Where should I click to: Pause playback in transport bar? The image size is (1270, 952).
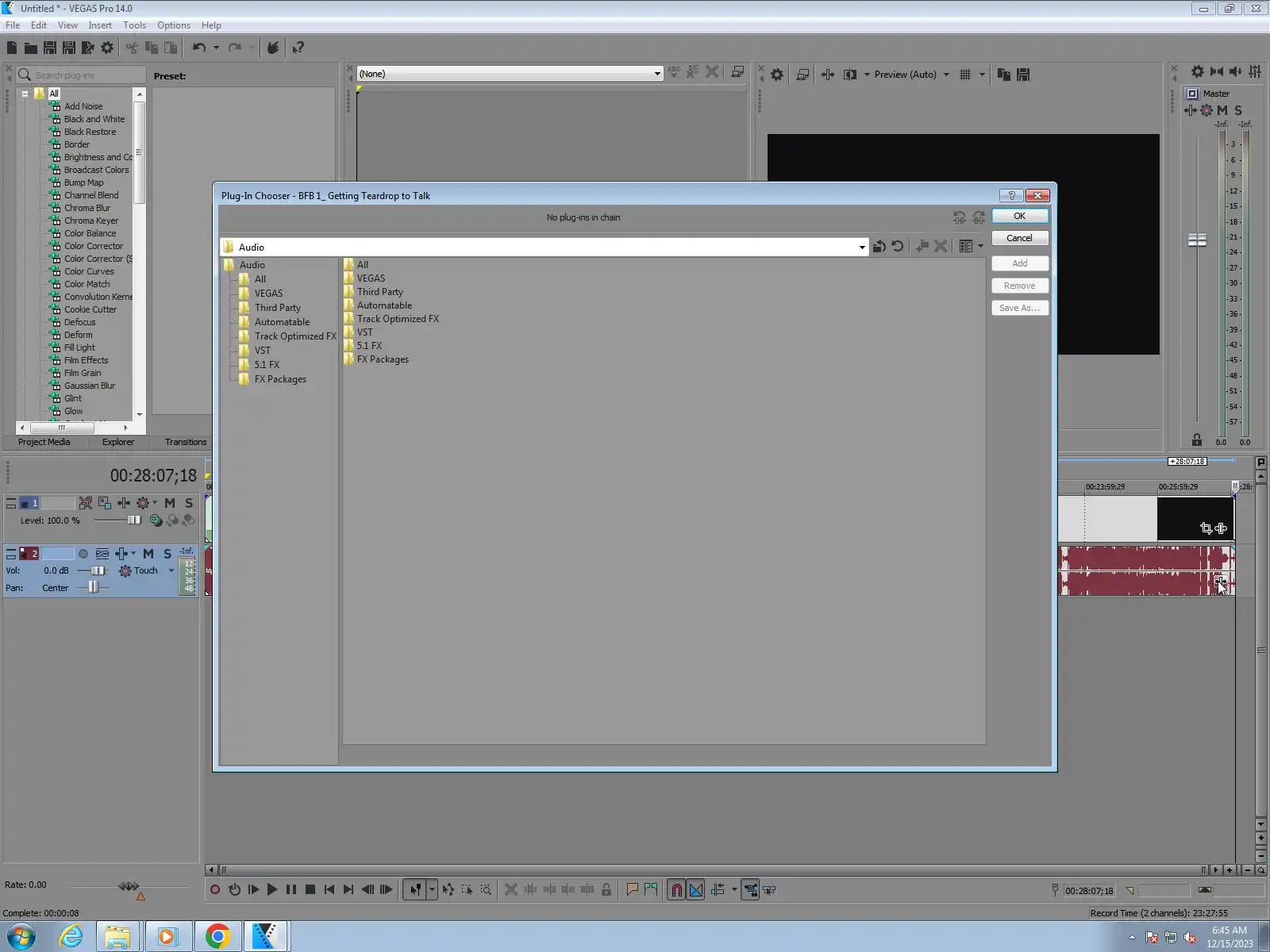[291, 890]
